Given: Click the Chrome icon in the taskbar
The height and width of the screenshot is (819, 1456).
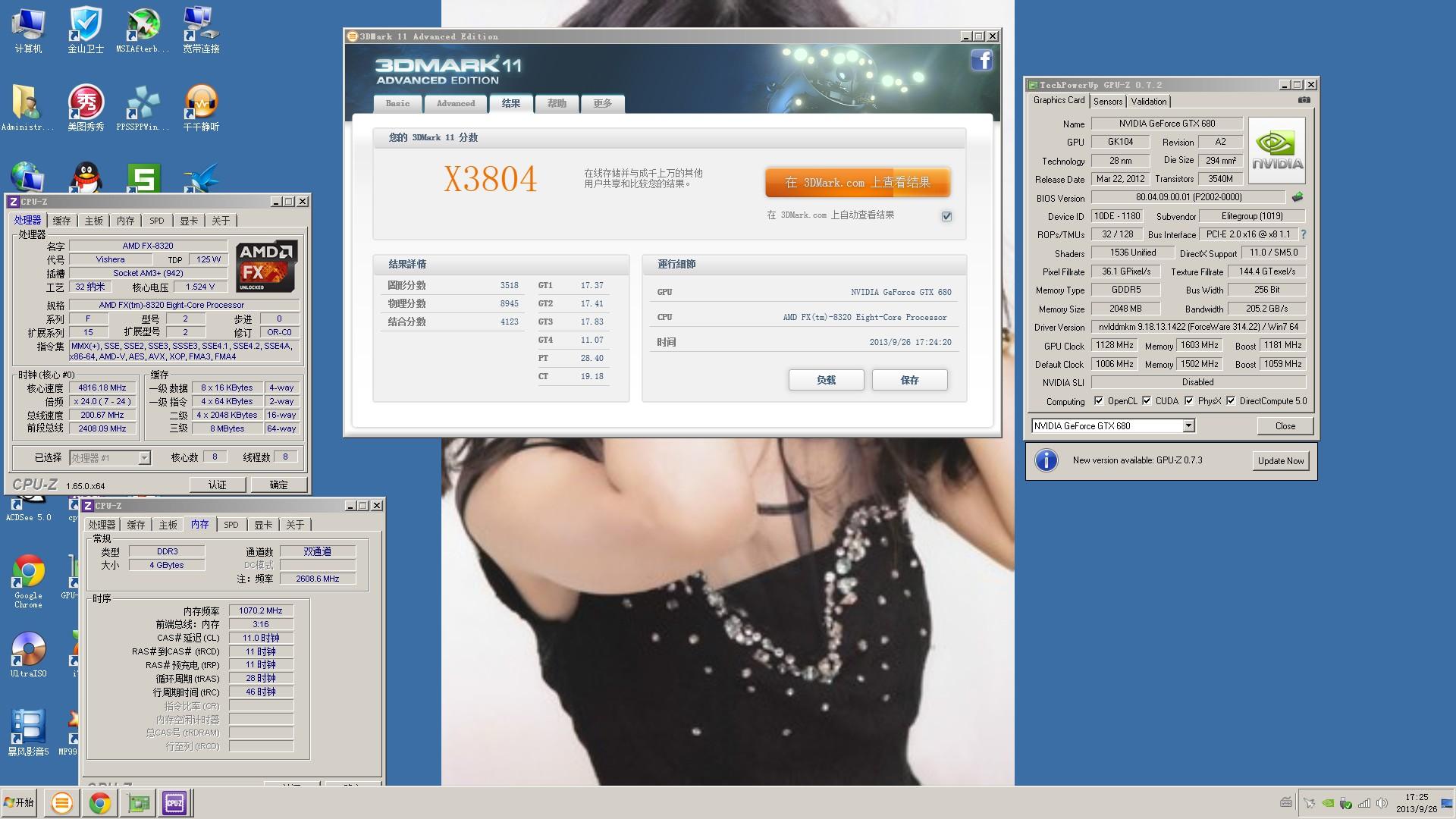Looking at the screenshot, I should [x=99, y=803].
